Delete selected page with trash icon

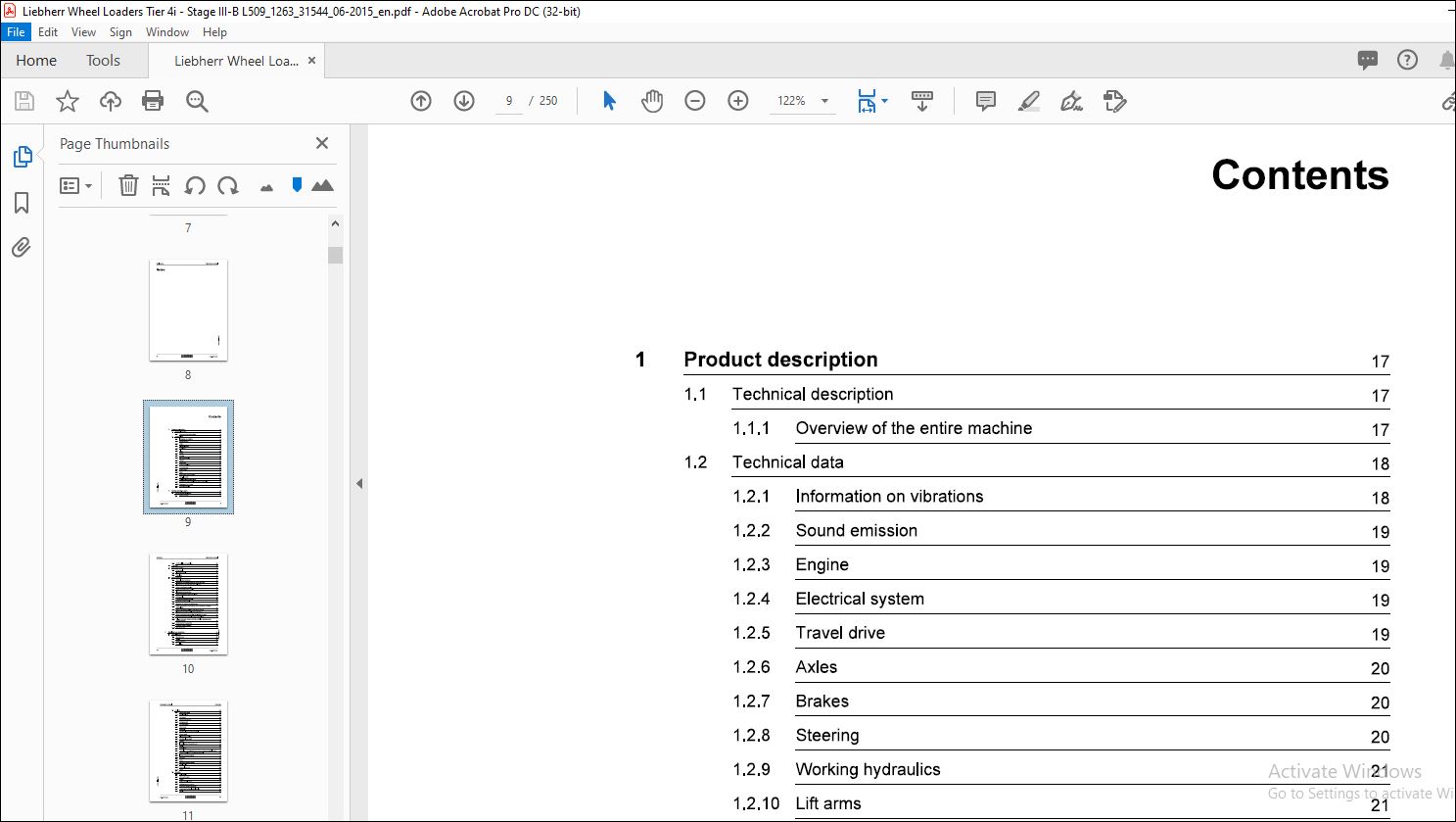pyautogui.click(x=128, y=185)
